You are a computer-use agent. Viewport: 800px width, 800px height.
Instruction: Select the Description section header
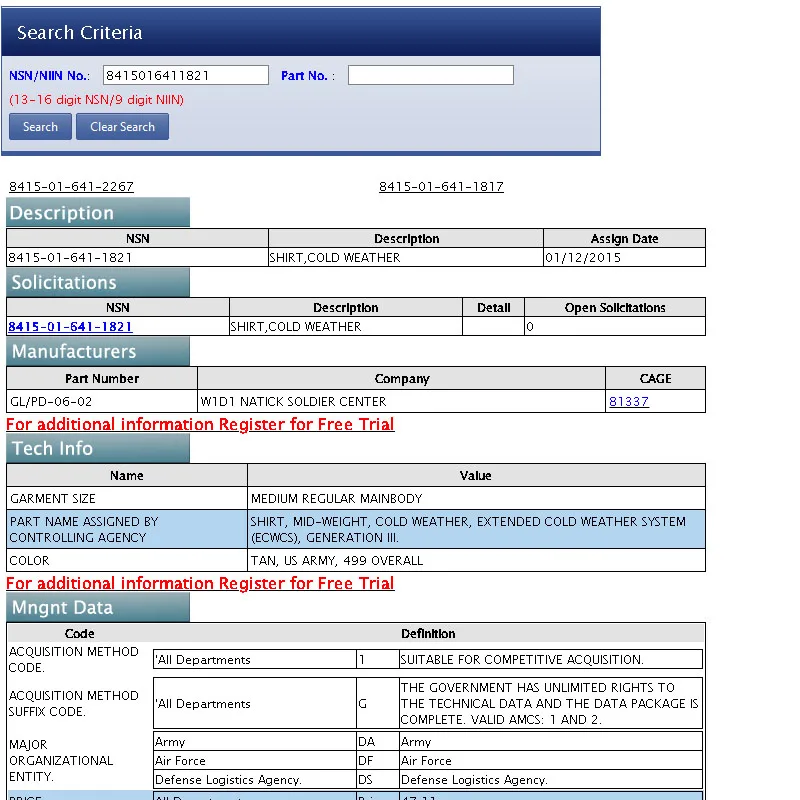tap(97, 213)
